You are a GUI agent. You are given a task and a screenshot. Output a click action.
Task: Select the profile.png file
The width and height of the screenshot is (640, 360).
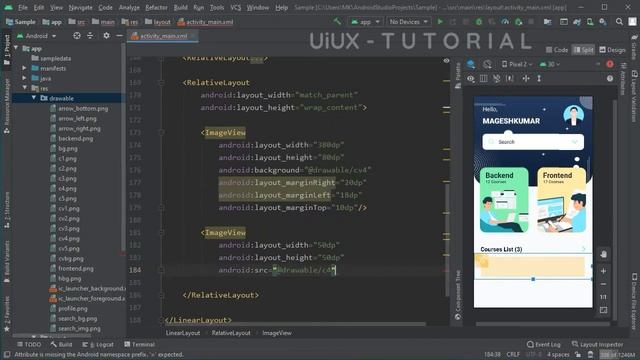point(73,309)
